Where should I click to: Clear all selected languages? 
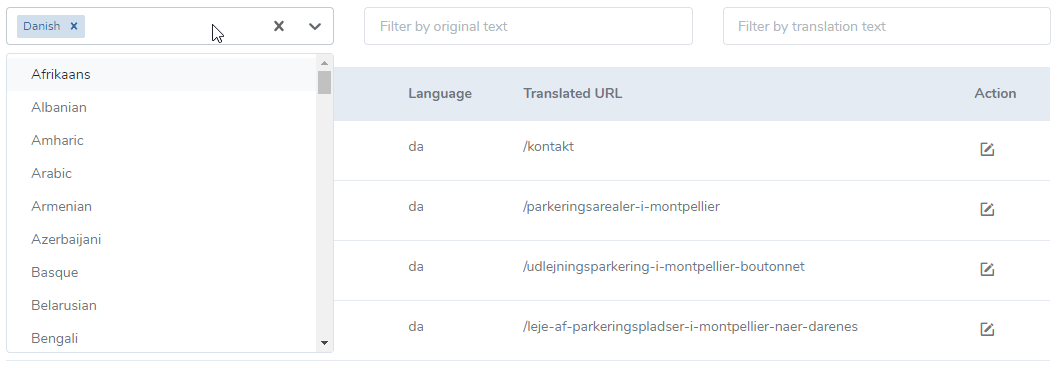click(279, 26)
